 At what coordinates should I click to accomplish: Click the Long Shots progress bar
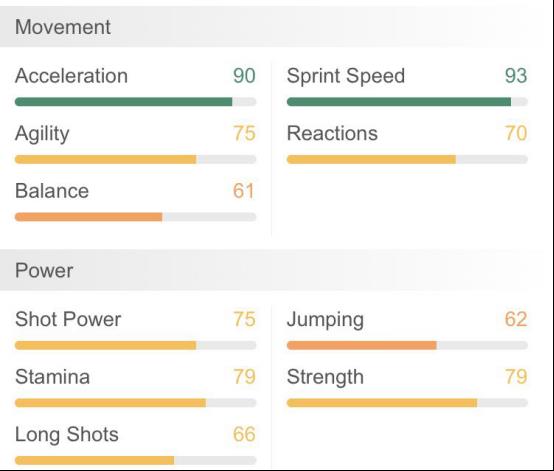pyautogui.click(x=135, y=460)
